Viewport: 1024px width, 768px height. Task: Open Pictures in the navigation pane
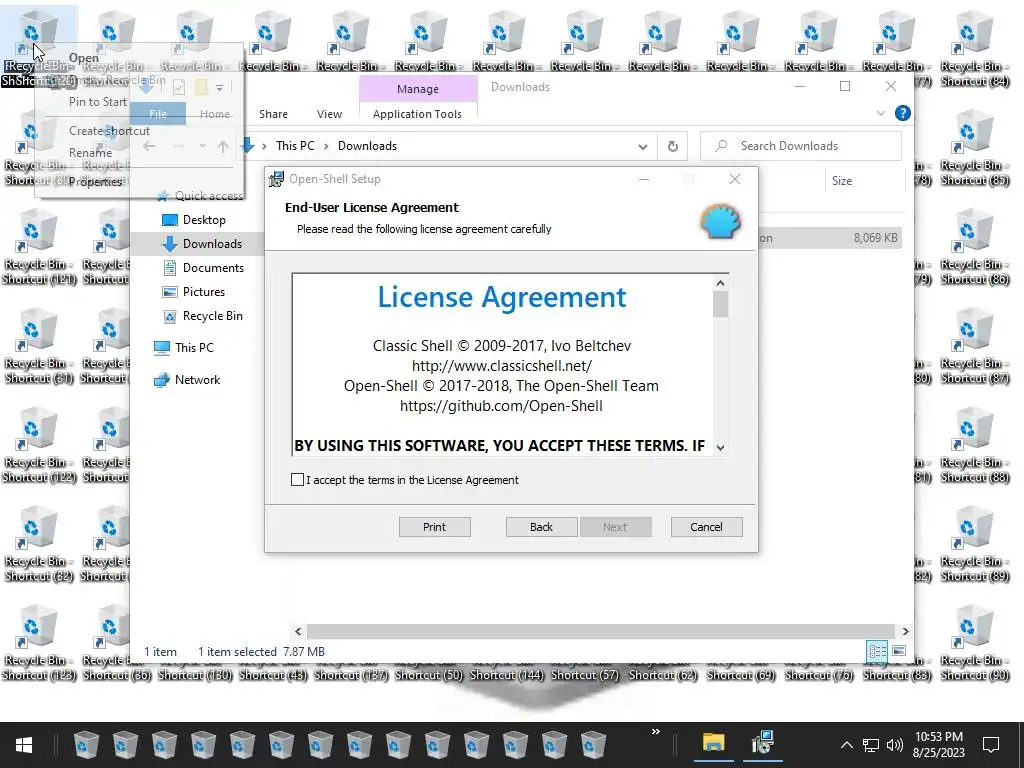coord(193,292)
